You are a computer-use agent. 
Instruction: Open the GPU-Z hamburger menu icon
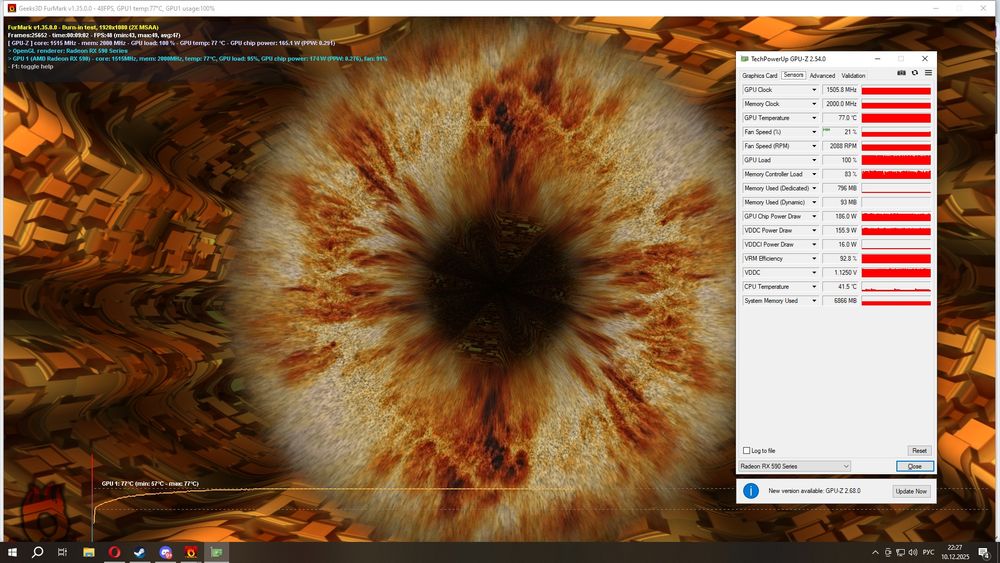(928, 73)
